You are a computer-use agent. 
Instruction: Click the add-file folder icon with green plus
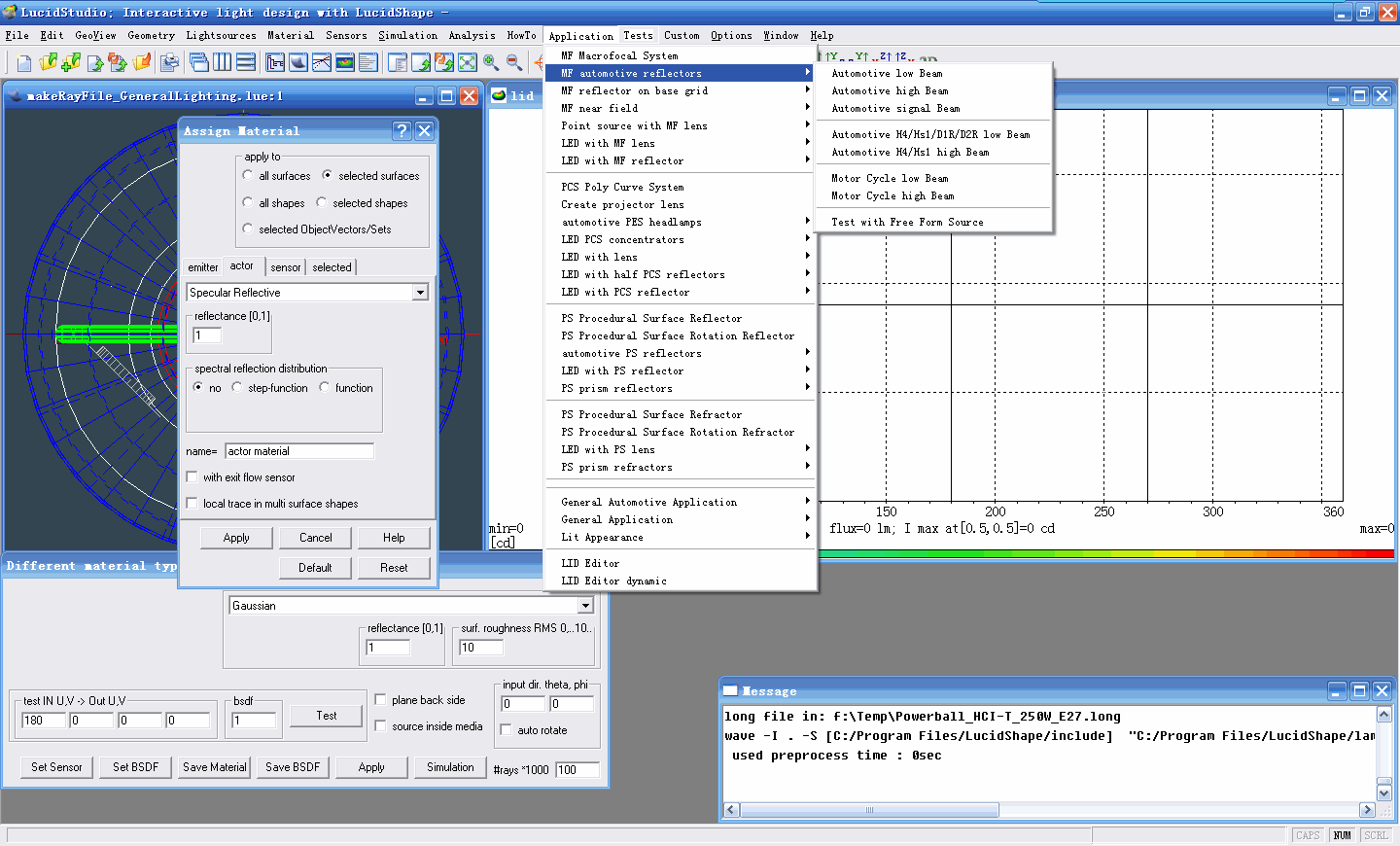pyautogui.click(x=71, y=63)
